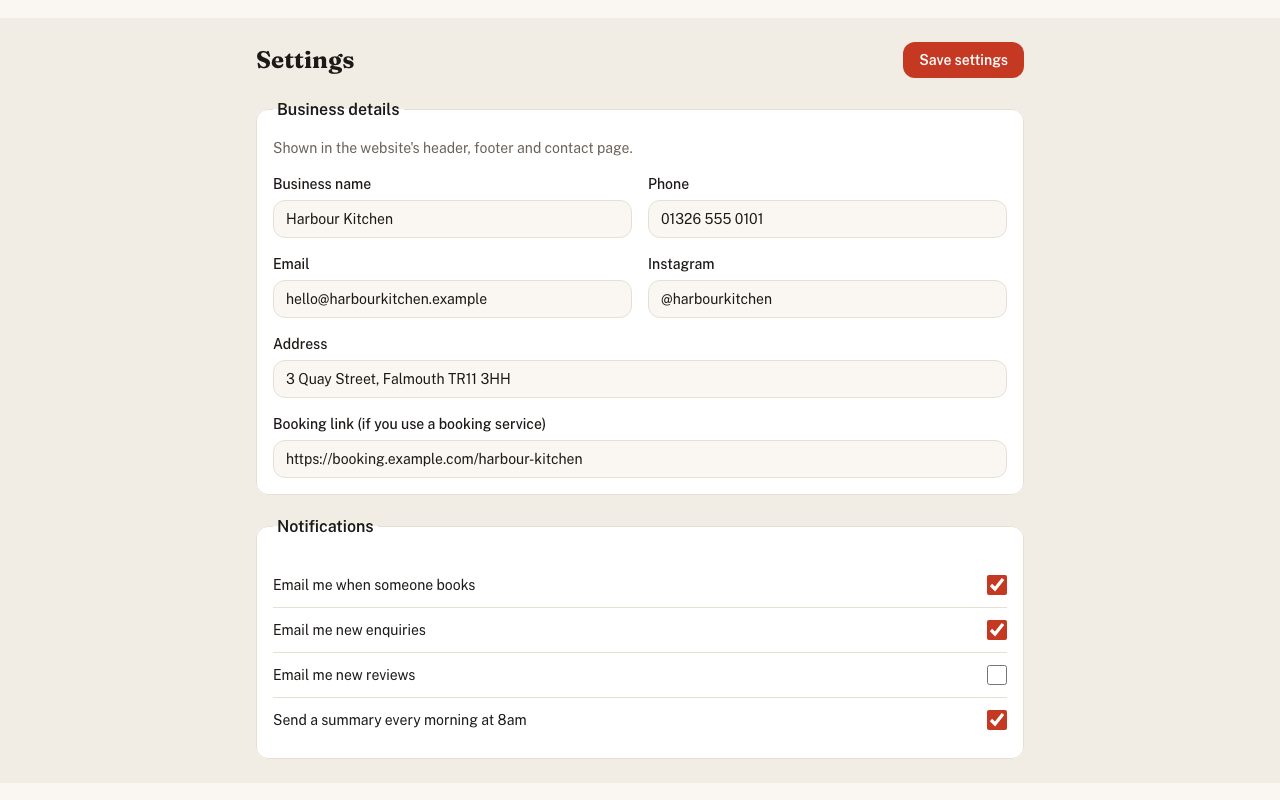Image resolution: width=1280 pixels, height=800 pixels.
Task: Click the 'Booking link' label text
Action: click(x=409, y=424)
